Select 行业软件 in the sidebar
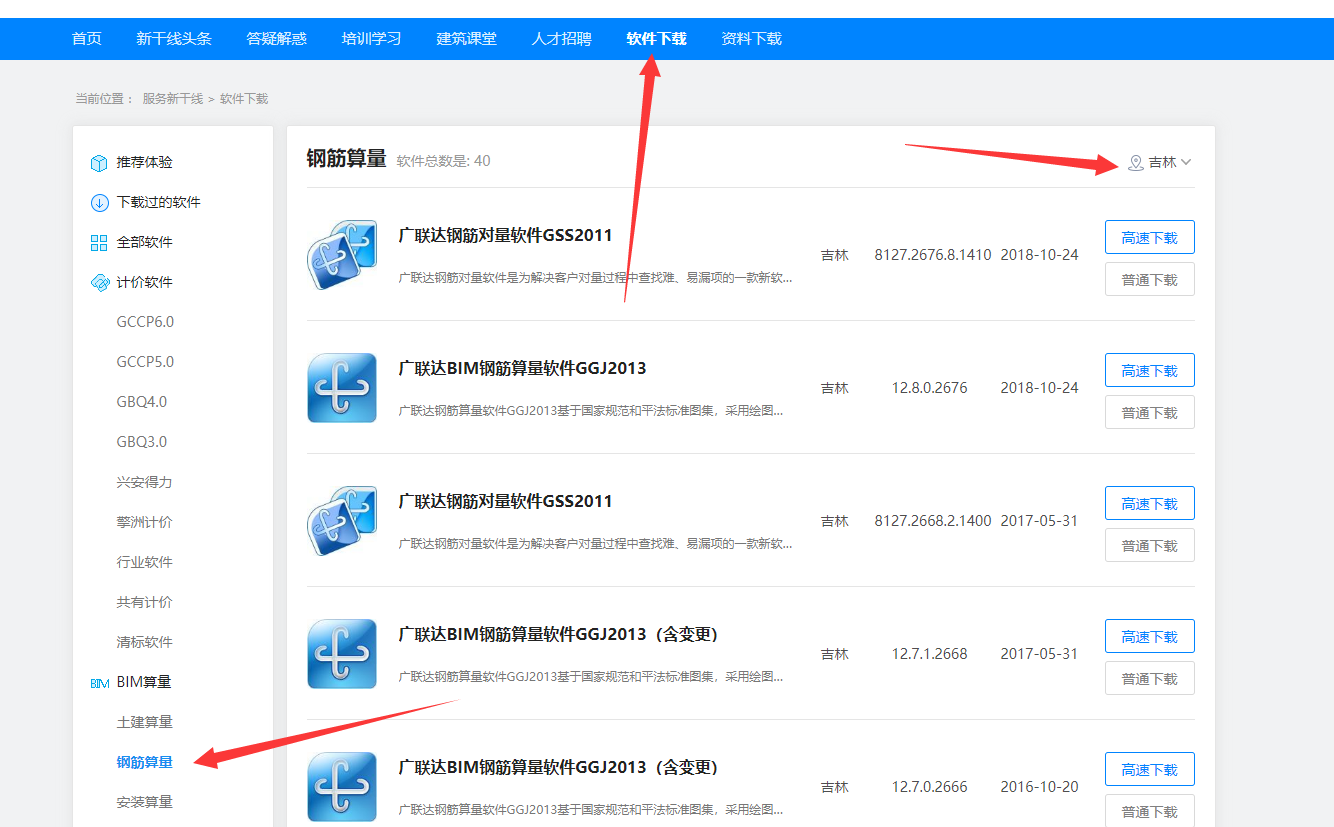The width and height of the screenshot is (1334, 827). 145,562
